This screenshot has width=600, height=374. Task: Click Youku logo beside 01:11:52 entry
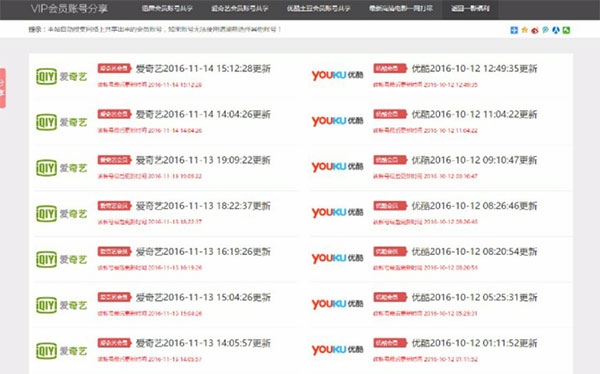coord(338,350)
